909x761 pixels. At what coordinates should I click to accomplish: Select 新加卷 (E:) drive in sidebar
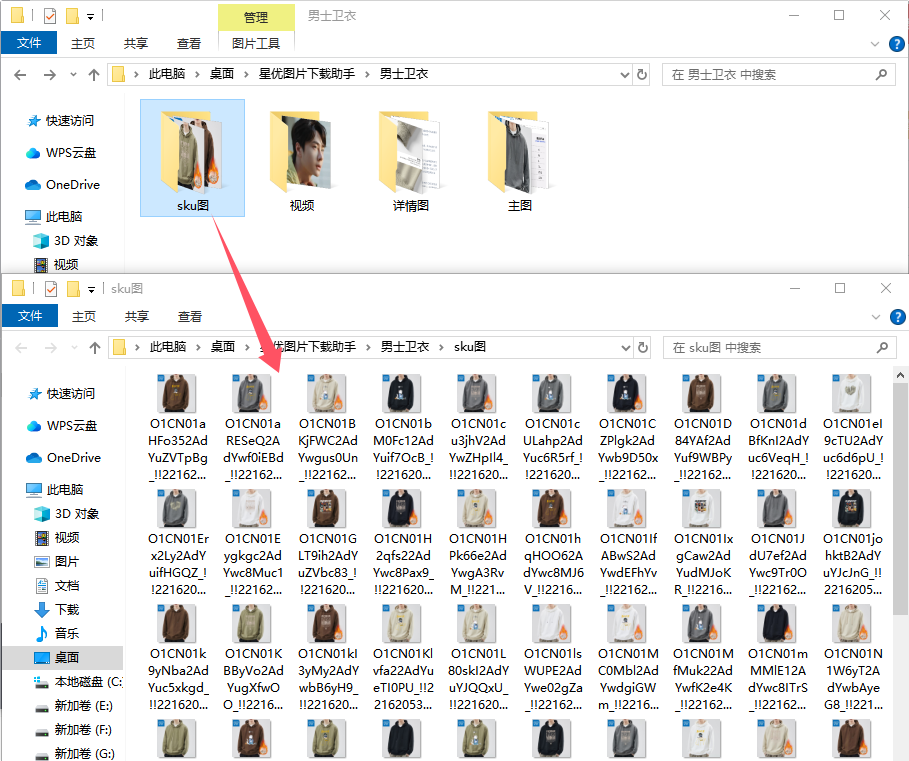[74, 706]
